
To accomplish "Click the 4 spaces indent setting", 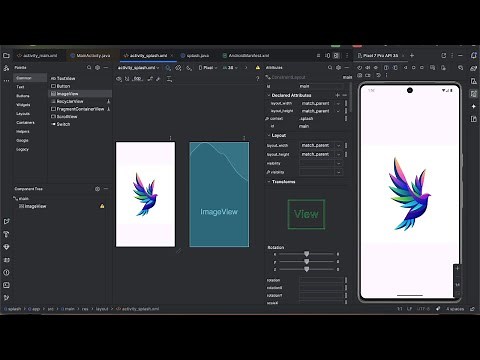I will pos(455,309).
